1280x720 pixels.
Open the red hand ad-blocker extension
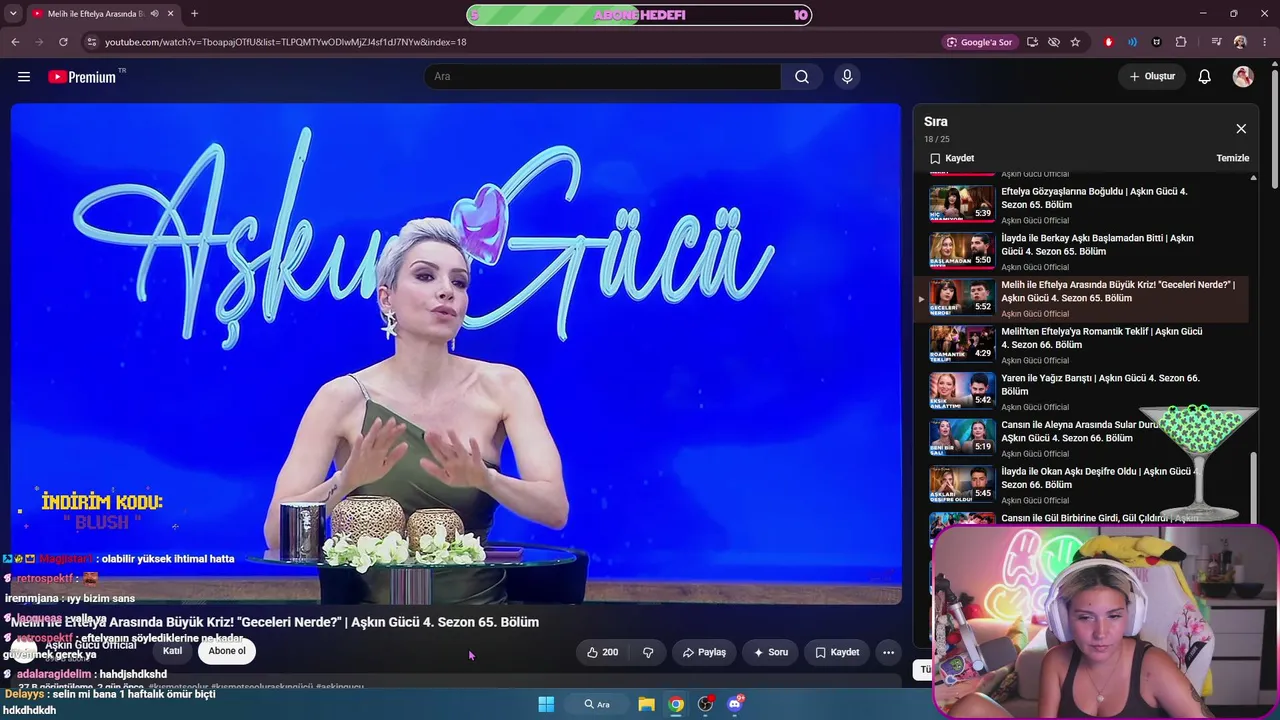[1108, 42]
